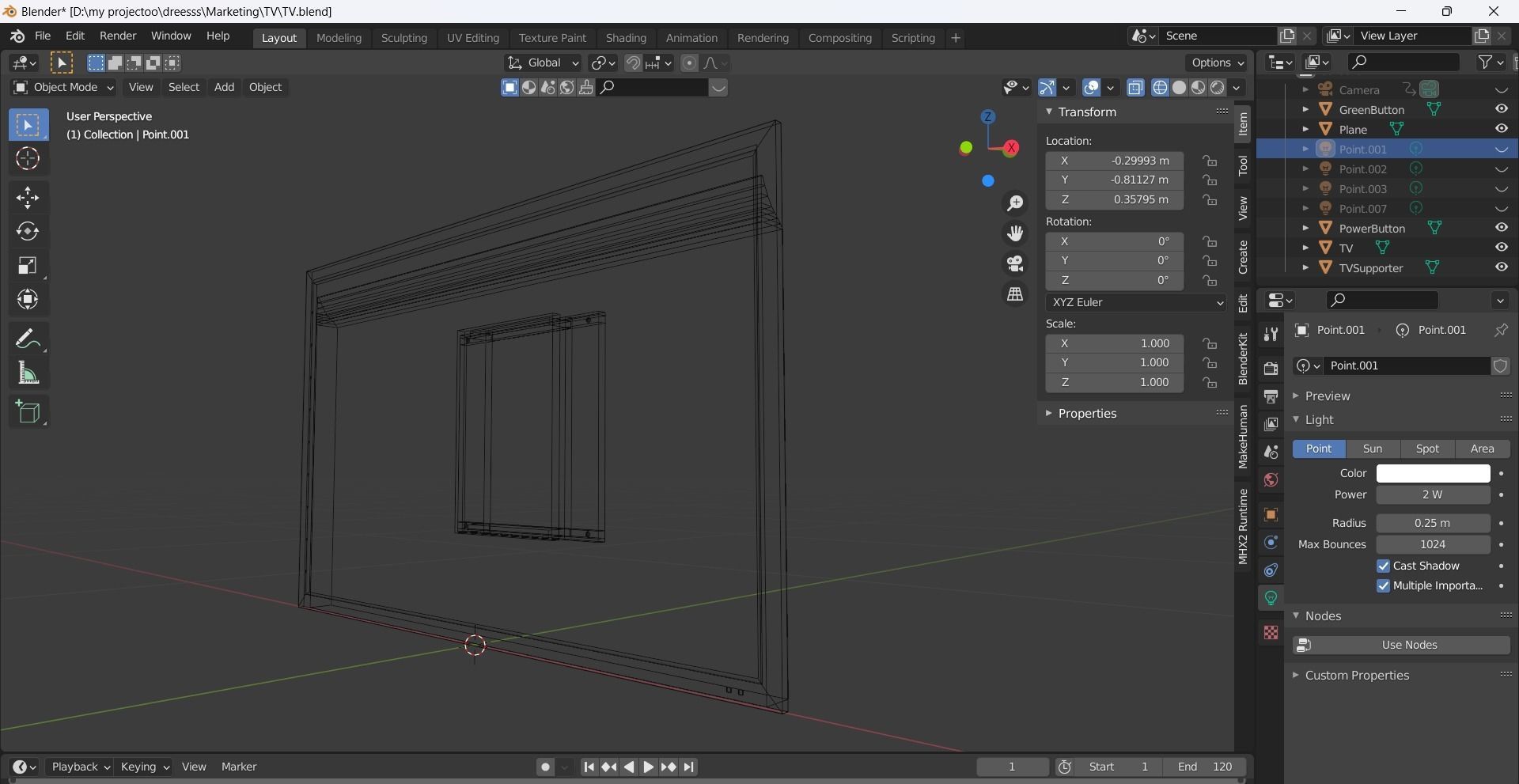The width and height of the screenshot is (1519, 784).
Task: Adjust the light Power field
Action: point(1433,494)
